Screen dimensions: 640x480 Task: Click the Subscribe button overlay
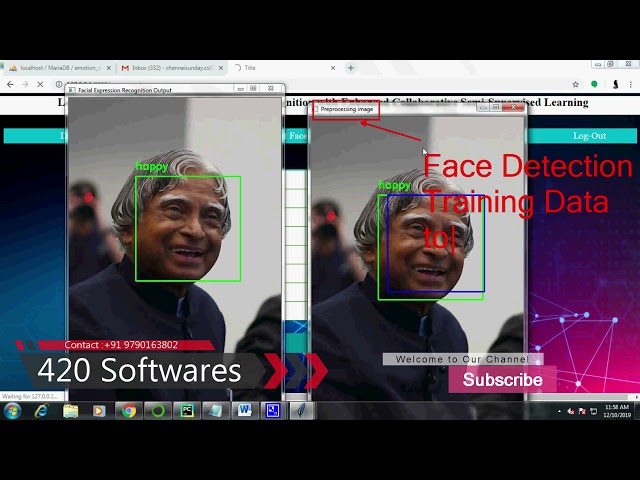[x=502, y=380]
